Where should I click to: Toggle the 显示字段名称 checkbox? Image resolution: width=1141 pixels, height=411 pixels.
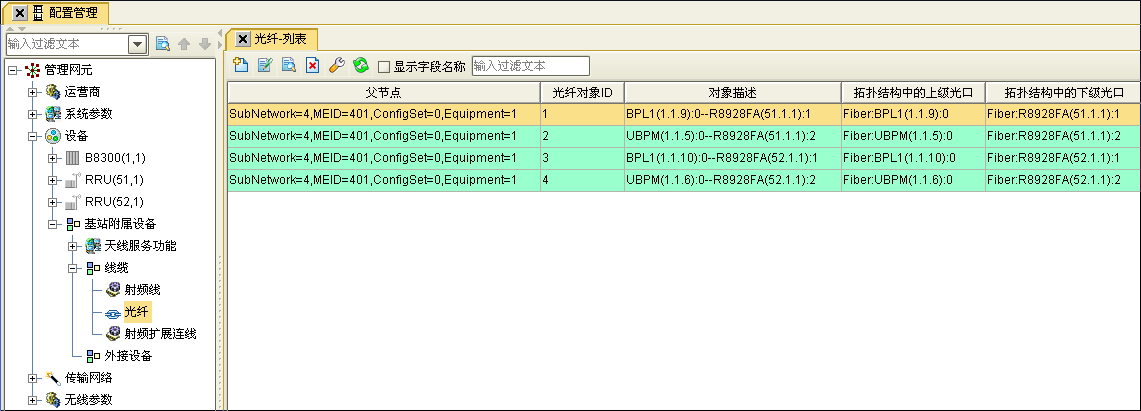(384, 67)
